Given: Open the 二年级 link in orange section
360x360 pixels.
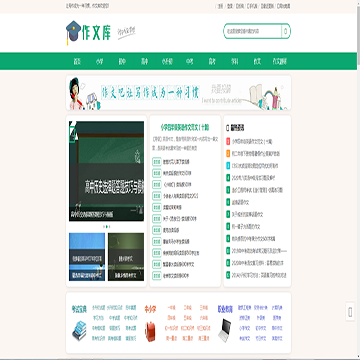Looking at the screenshot, I should (x=188, y=308).
